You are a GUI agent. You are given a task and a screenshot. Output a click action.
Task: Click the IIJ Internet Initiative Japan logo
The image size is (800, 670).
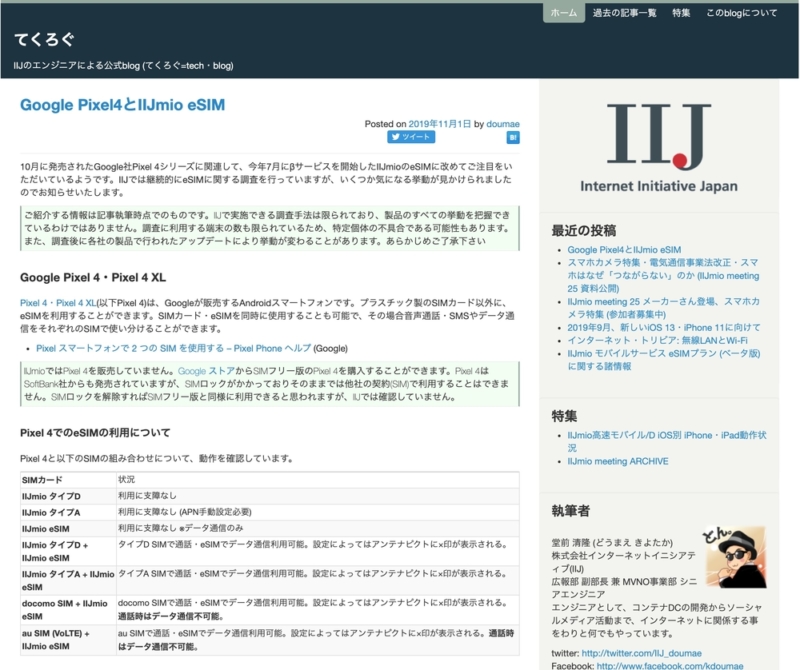pos(659,148)
